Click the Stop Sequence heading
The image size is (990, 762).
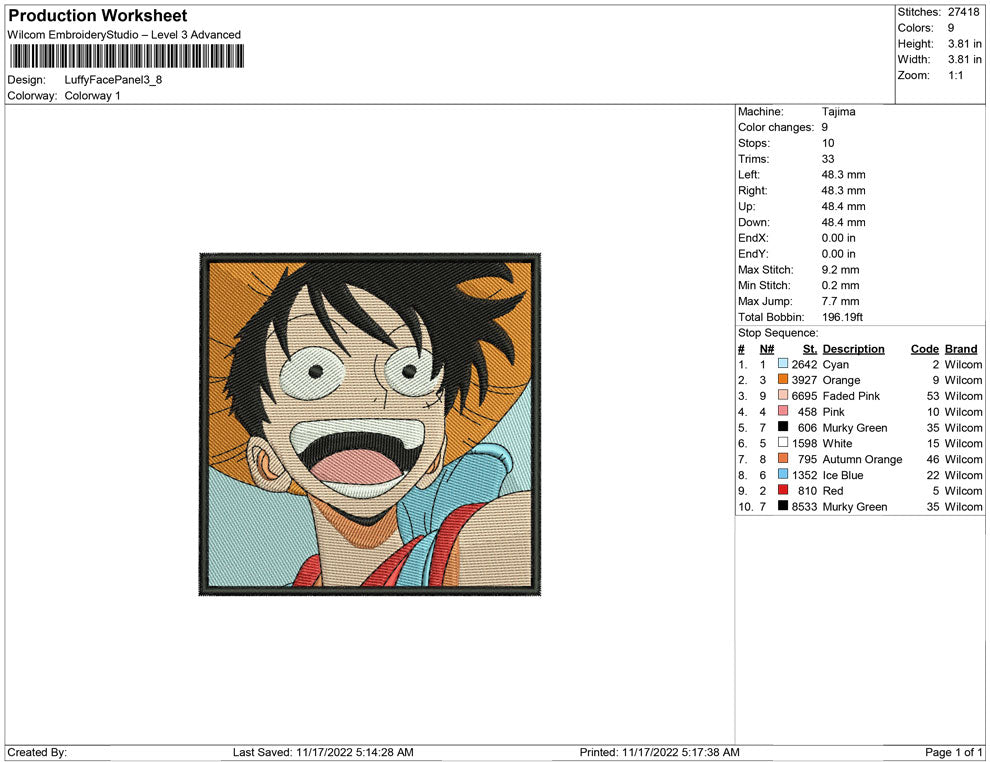(x=778, y=332)
